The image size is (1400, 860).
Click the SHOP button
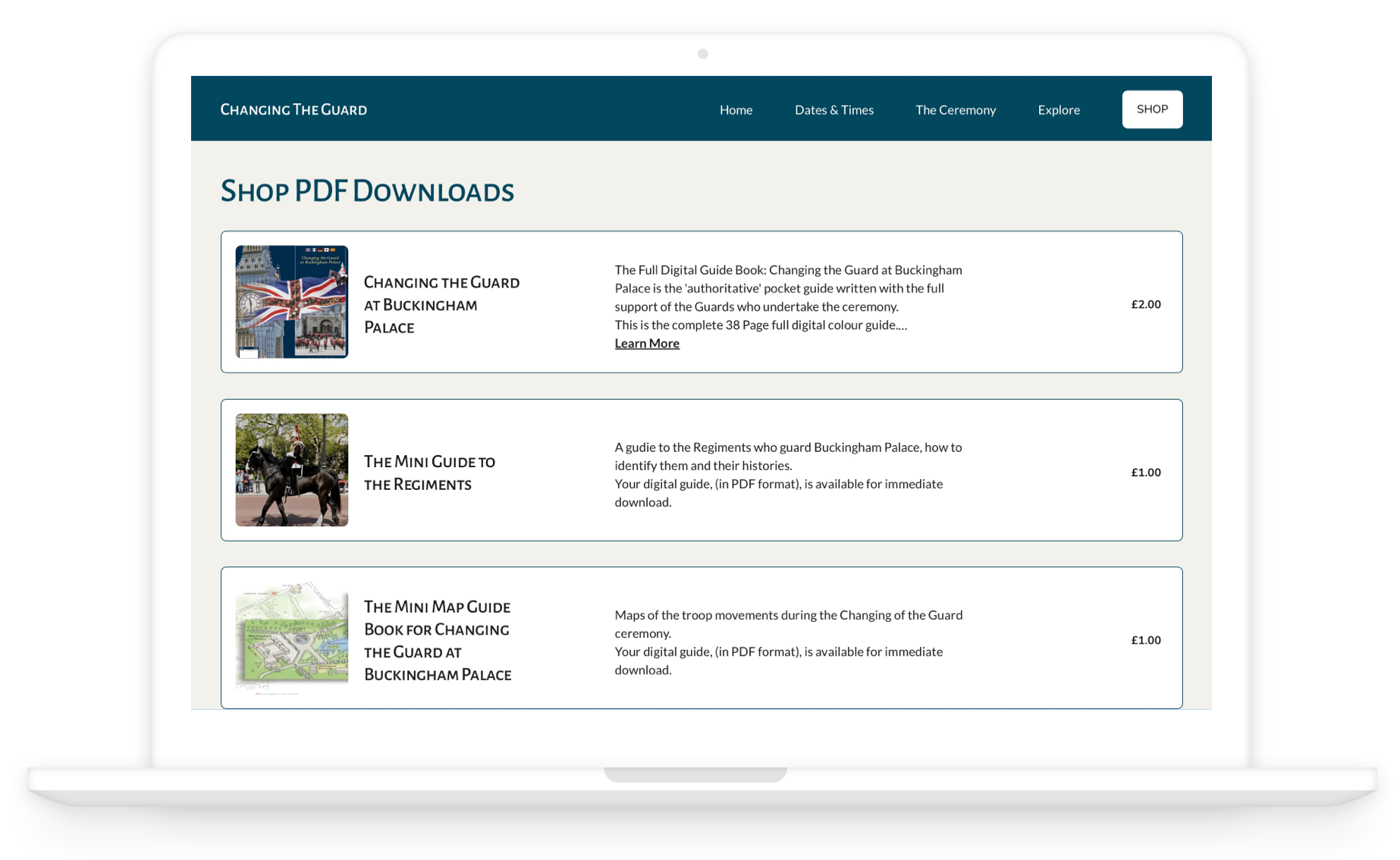point(1152,109)
